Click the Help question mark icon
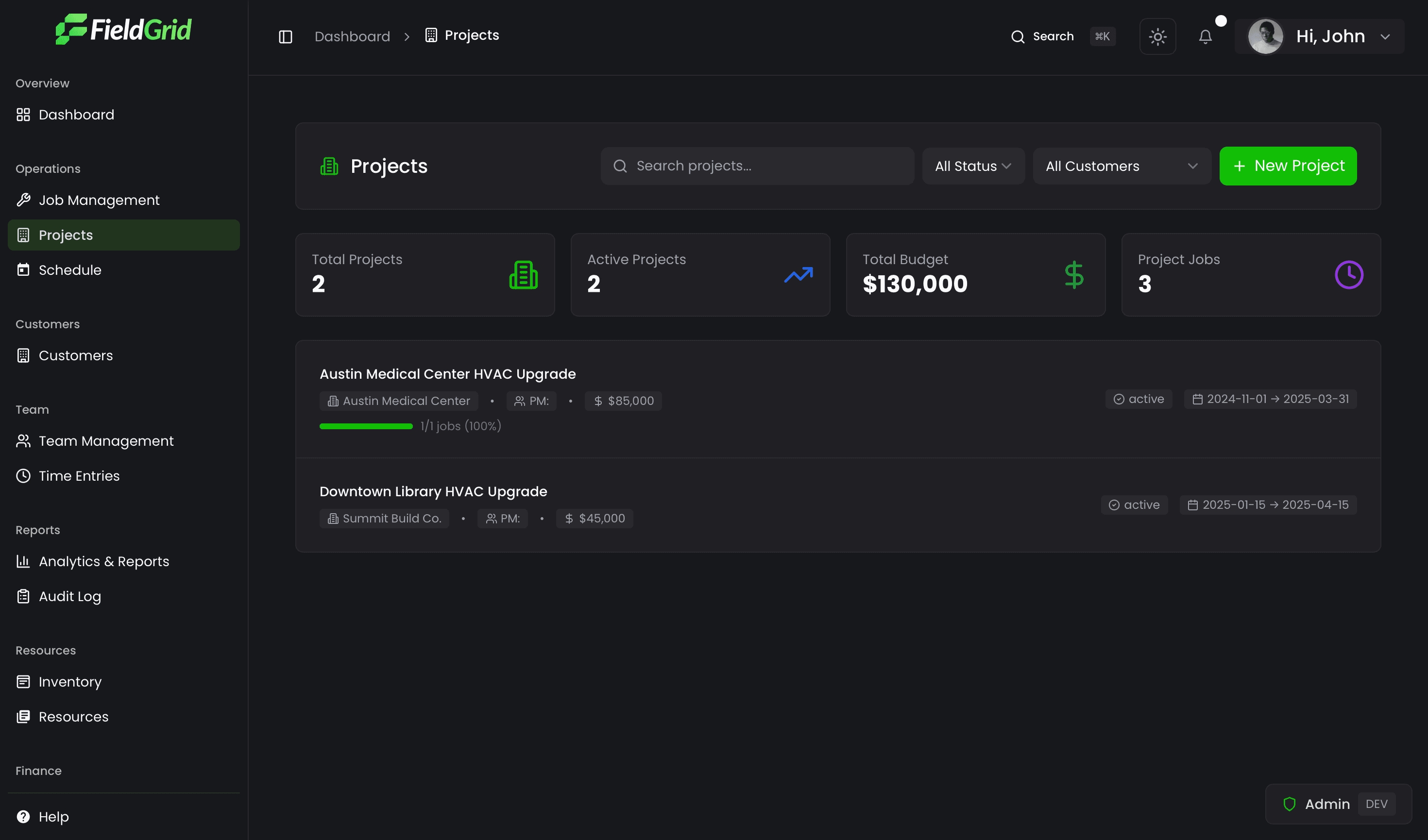The height and width of the screenshot is (840, 1428). 23,817
